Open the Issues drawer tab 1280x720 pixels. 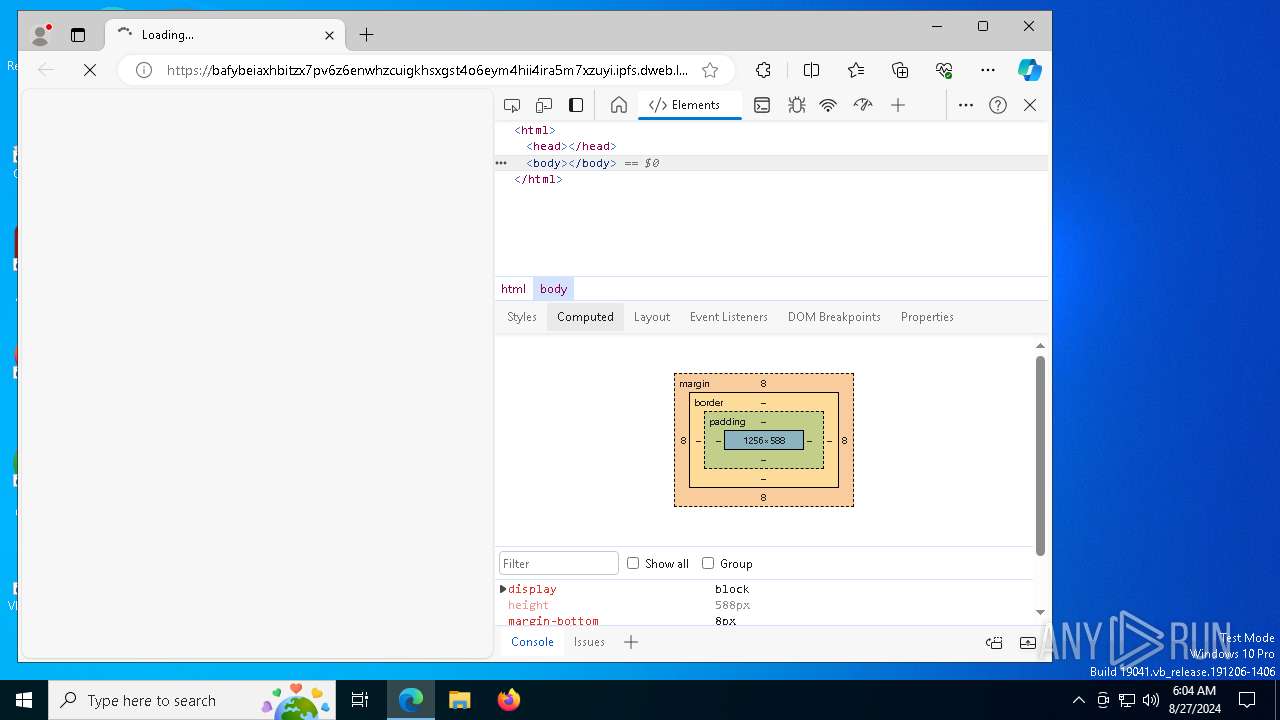(x=589, y=642)
